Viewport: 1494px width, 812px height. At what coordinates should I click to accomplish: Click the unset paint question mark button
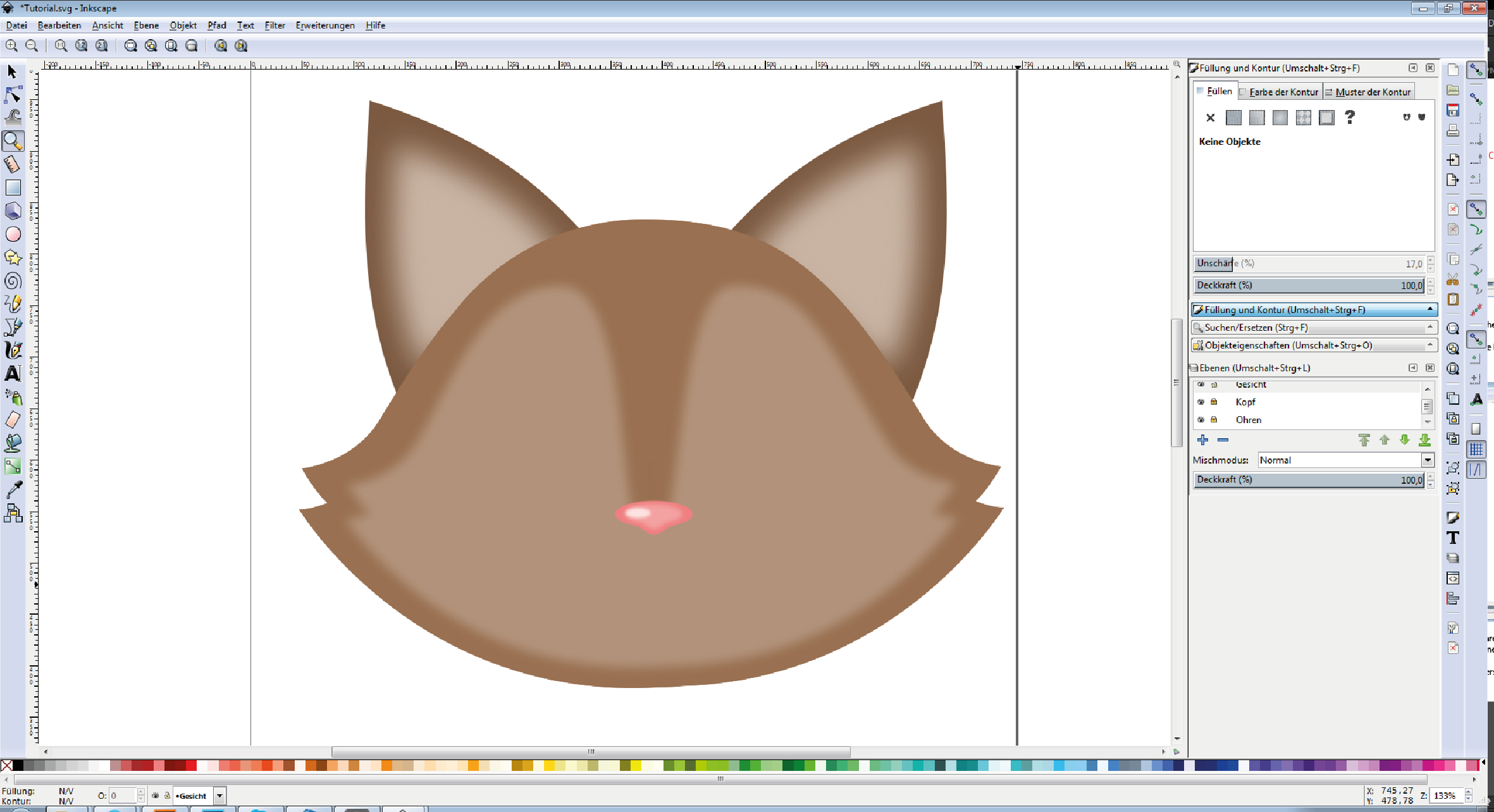pos(1350,117)
